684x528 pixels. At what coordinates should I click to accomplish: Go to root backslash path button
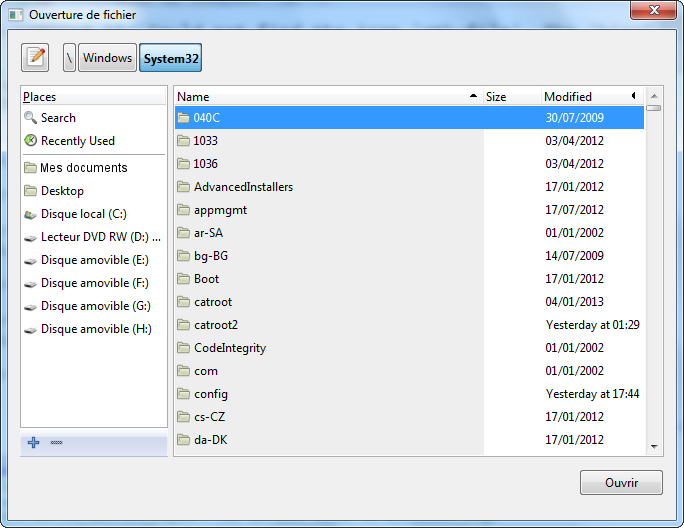(69, 58)
